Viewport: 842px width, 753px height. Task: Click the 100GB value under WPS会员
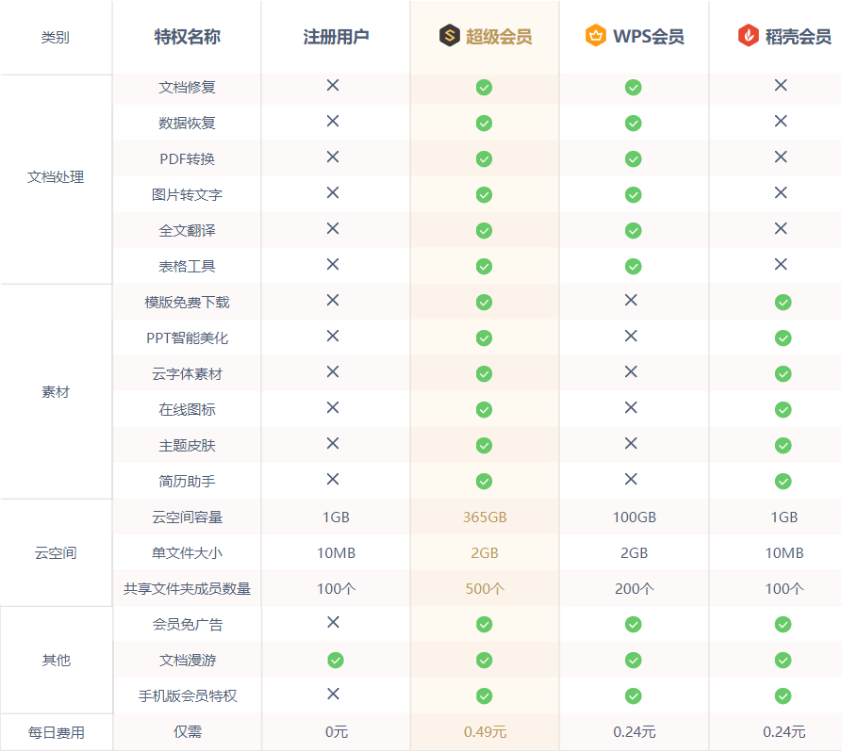(634, 517)
